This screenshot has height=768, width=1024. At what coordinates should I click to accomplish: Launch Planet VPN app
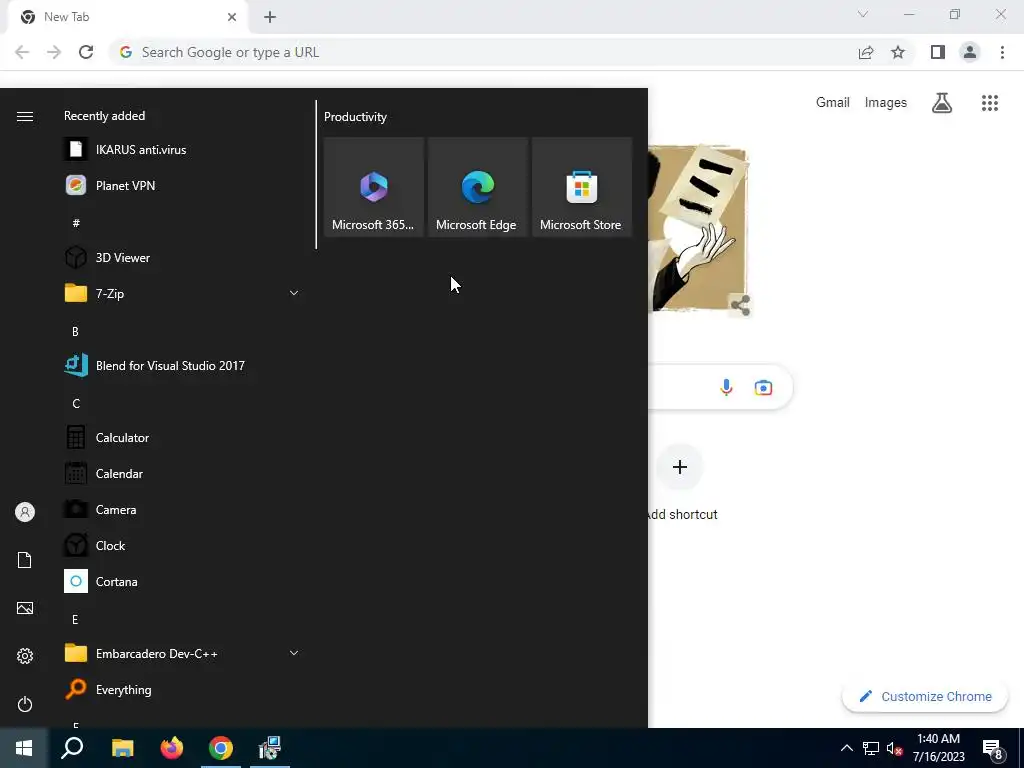click(183, 185)
